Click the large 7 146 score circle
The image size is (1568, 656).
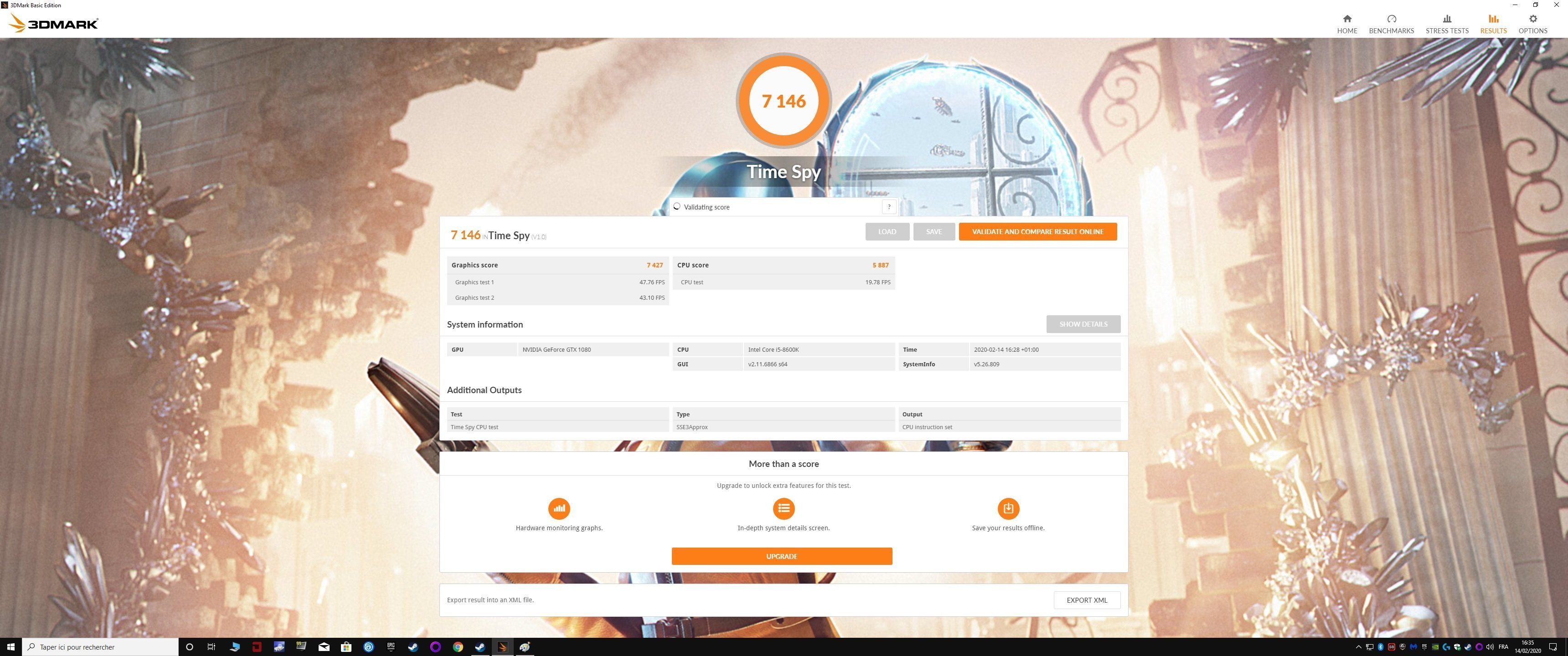[x=784, y=100]
